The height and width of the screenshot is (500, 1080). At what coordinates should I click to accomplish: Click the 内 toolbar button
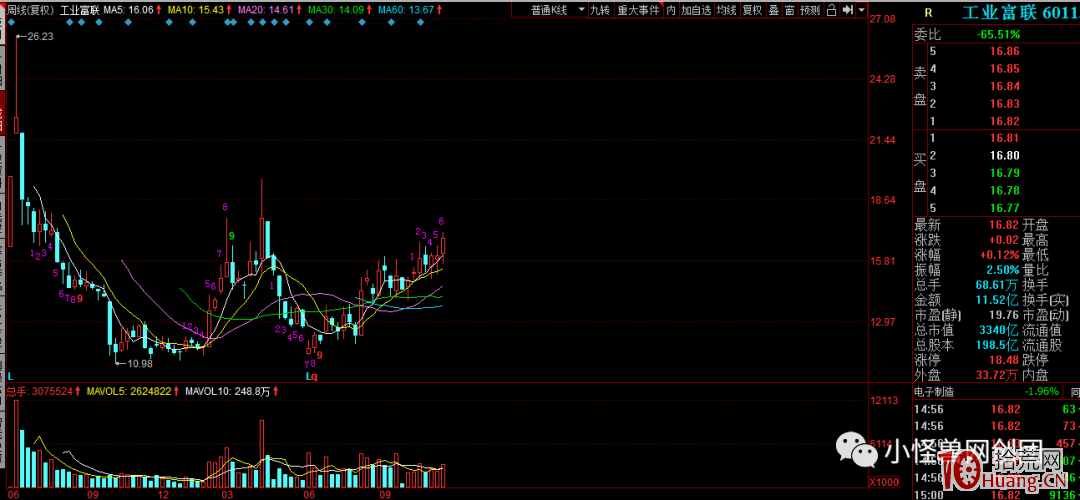tap(671, 10)
